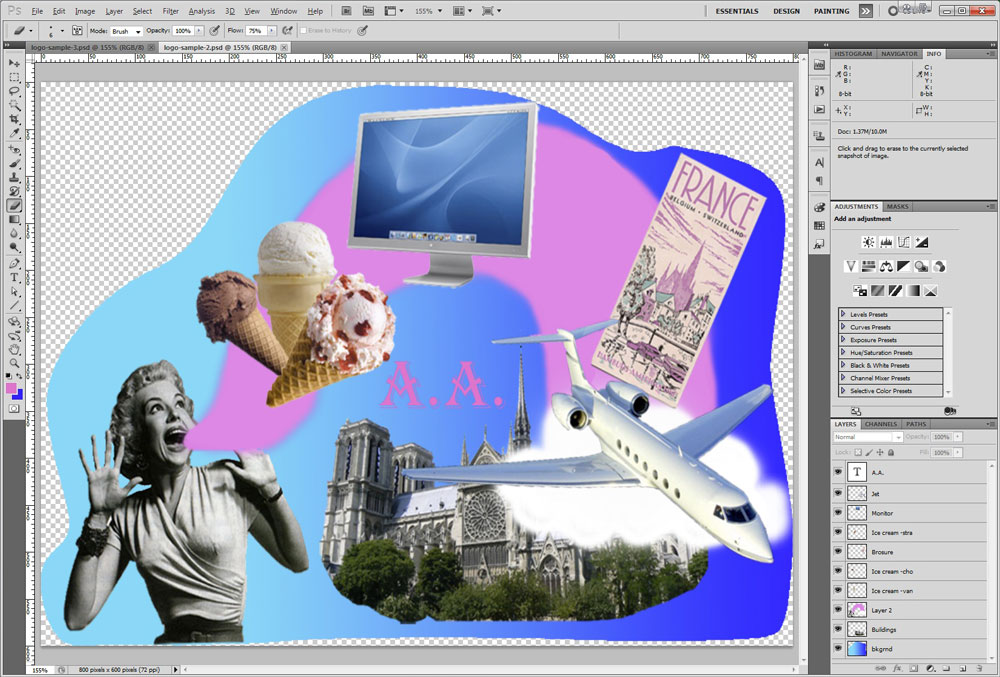Expand Hue/Saturation Presets
The height and width of the screenshot is (677, 1000).
(x=843, y=353)
